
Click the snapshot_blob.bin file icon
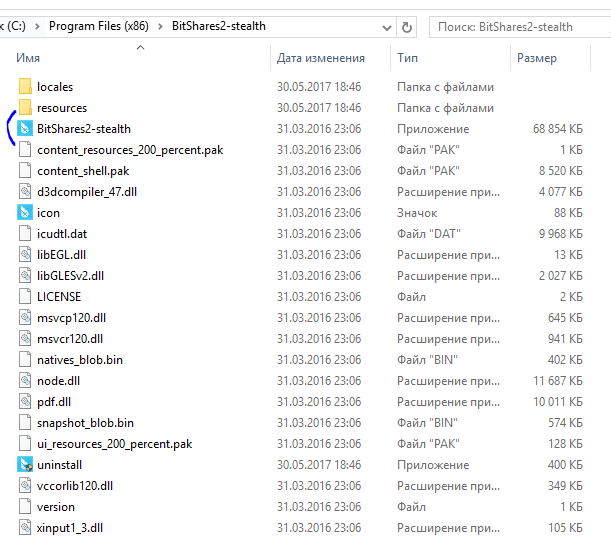25,423
